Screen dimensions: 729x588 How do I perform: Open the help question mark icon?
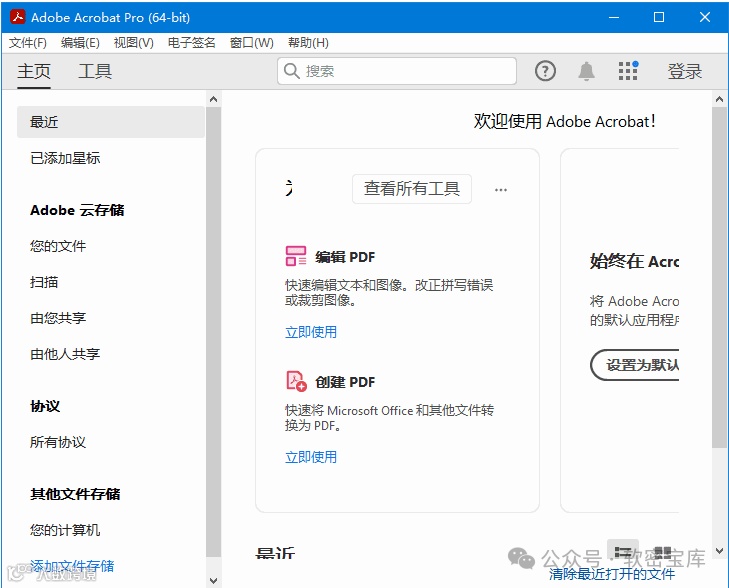[x=545, y=71]
